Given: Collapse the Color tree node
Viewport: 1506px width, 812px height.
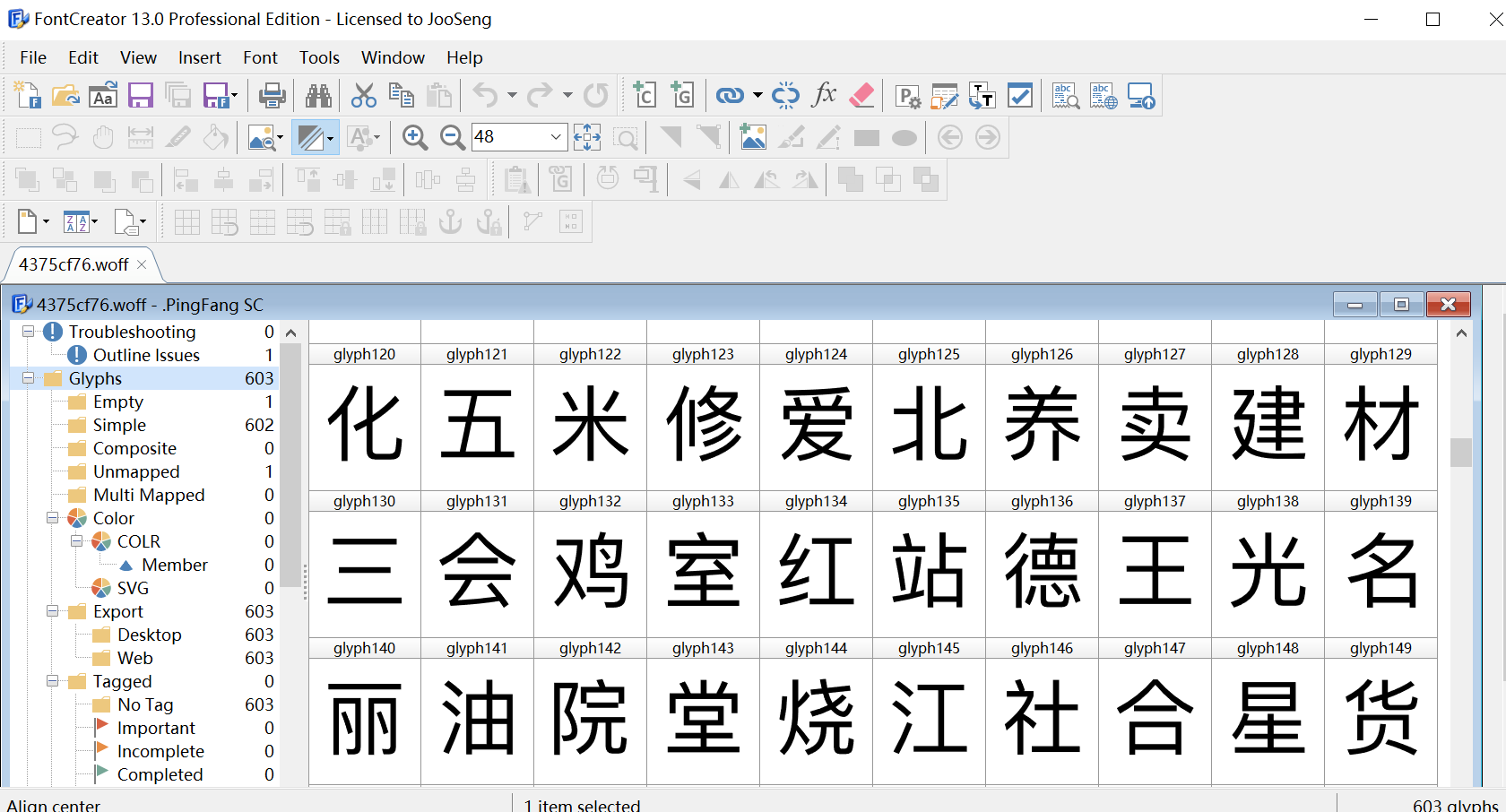Looking at the screenshot, I should [x=52, y=518].
